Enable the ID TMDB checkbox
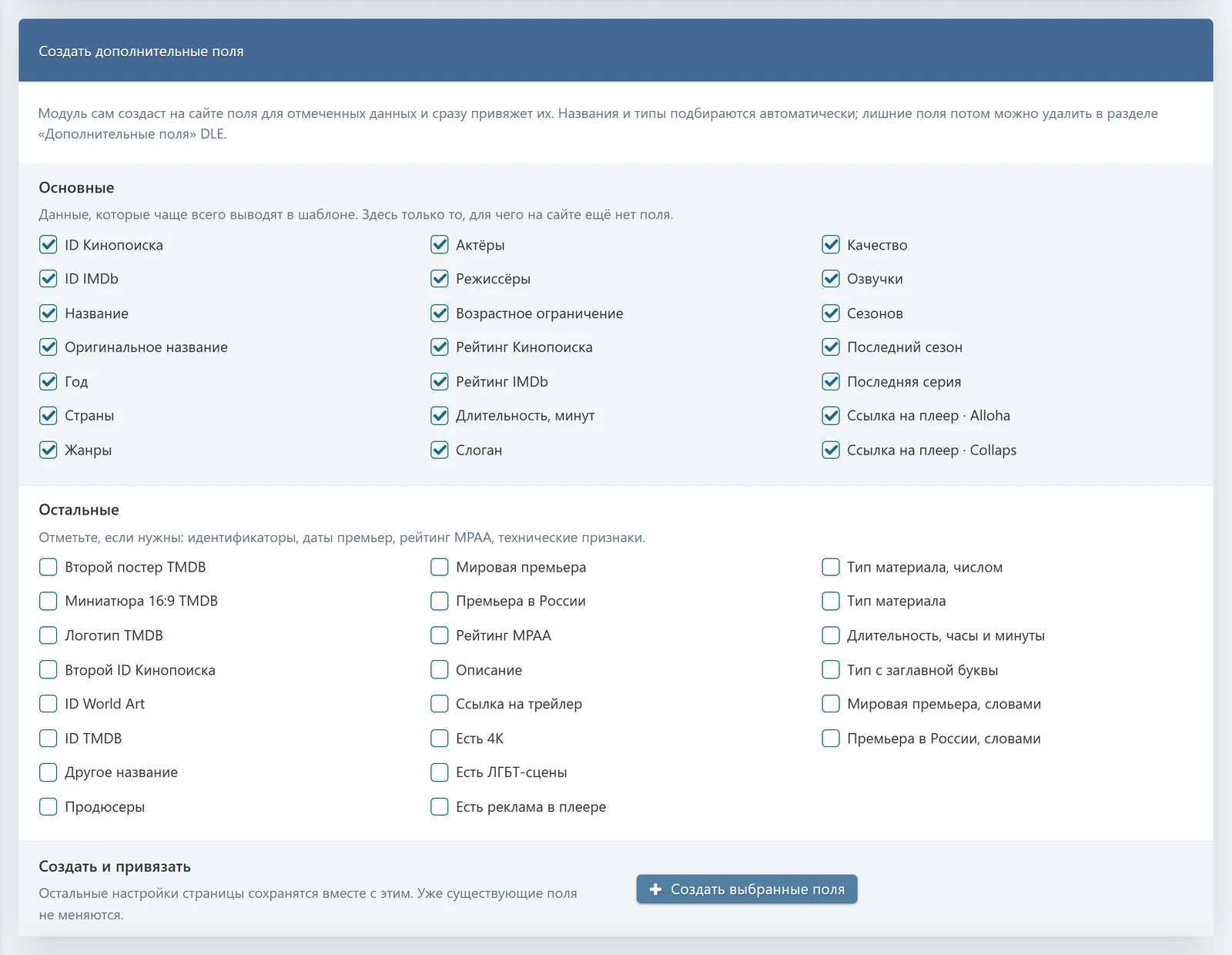 point(49,739)
